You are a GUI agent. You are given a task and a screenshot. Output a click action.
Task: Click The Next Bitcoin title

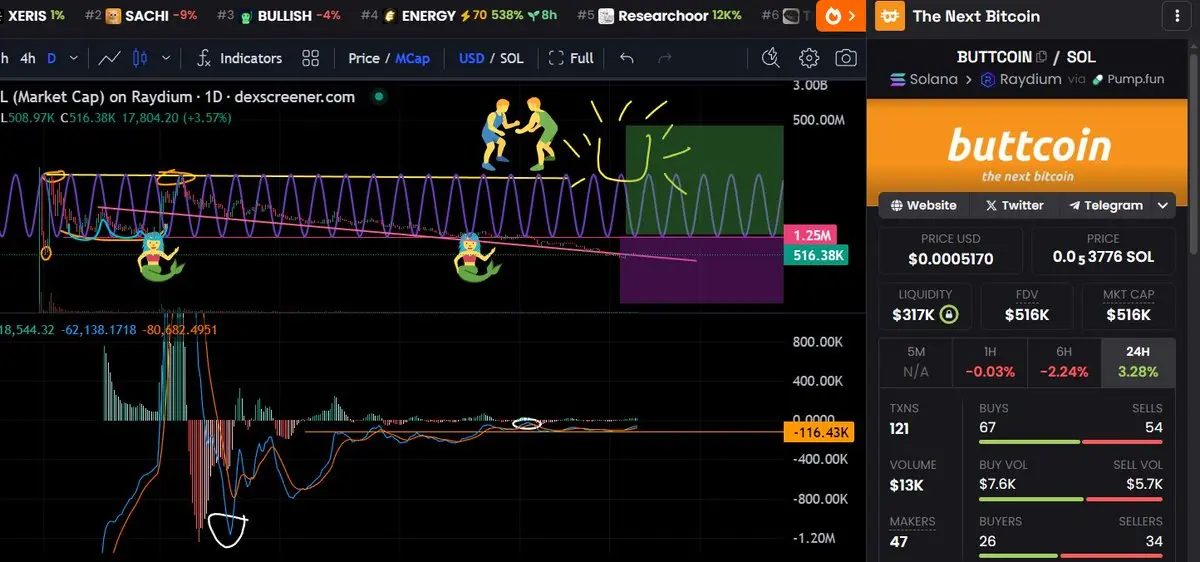[976, 16]
